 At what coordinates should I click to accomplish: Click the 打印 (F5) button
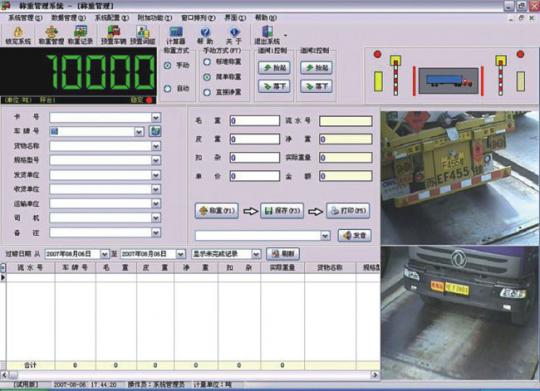[x=348, y=210]
